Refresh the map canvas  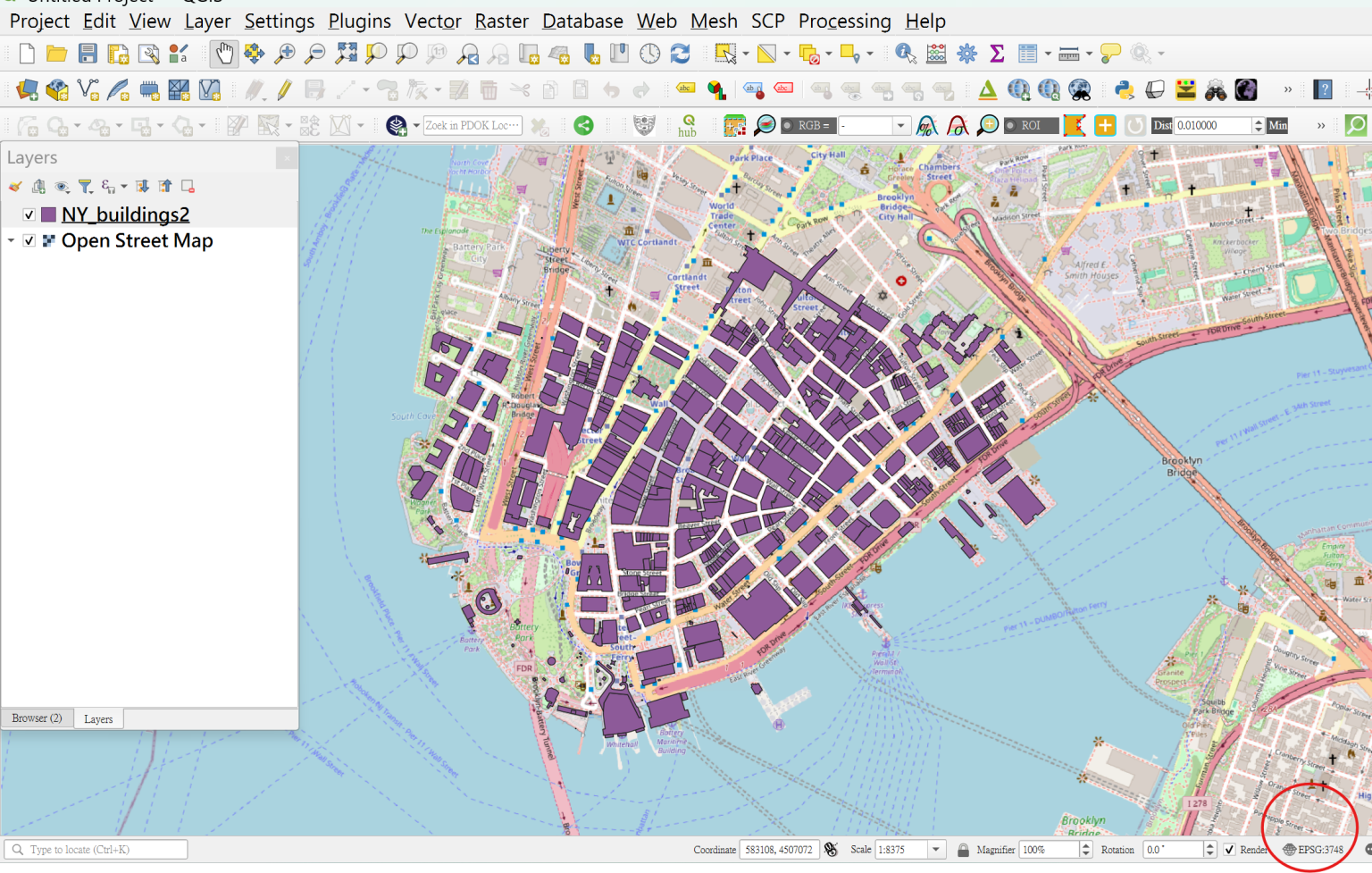681,53
